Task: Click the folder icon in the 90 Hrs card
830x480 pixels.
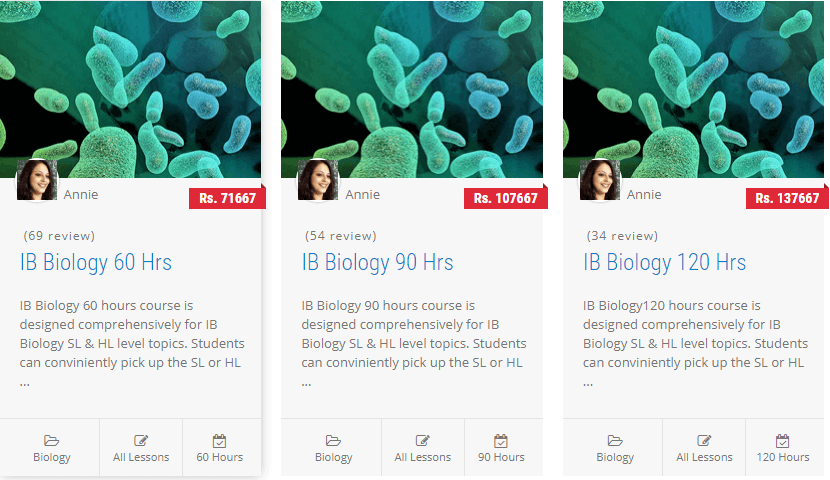Action: (x=333, y=440)
